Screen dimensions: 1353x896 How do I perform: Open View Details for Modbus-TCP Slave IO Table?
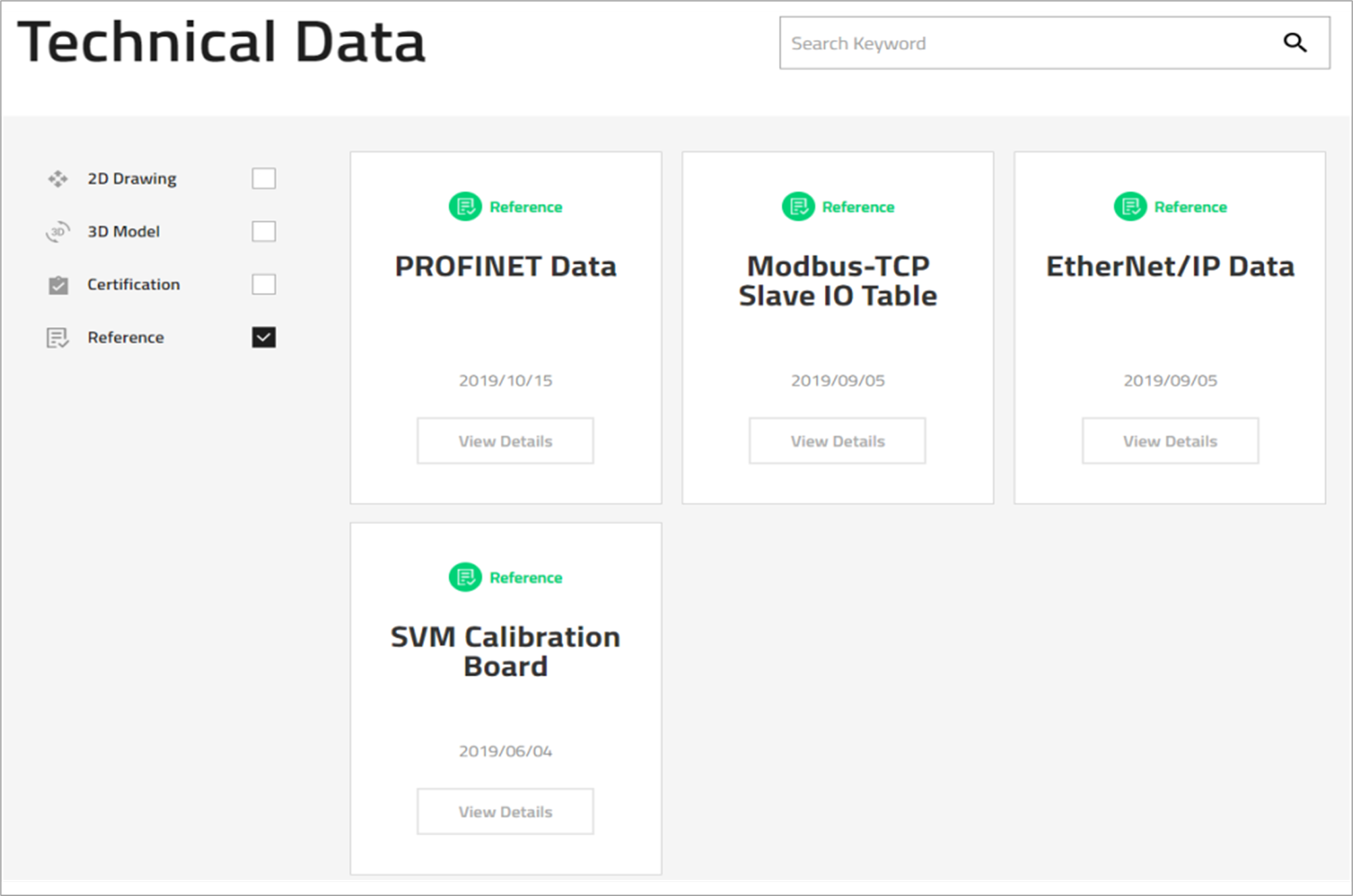pyautogui.click(x=837, y=441)
